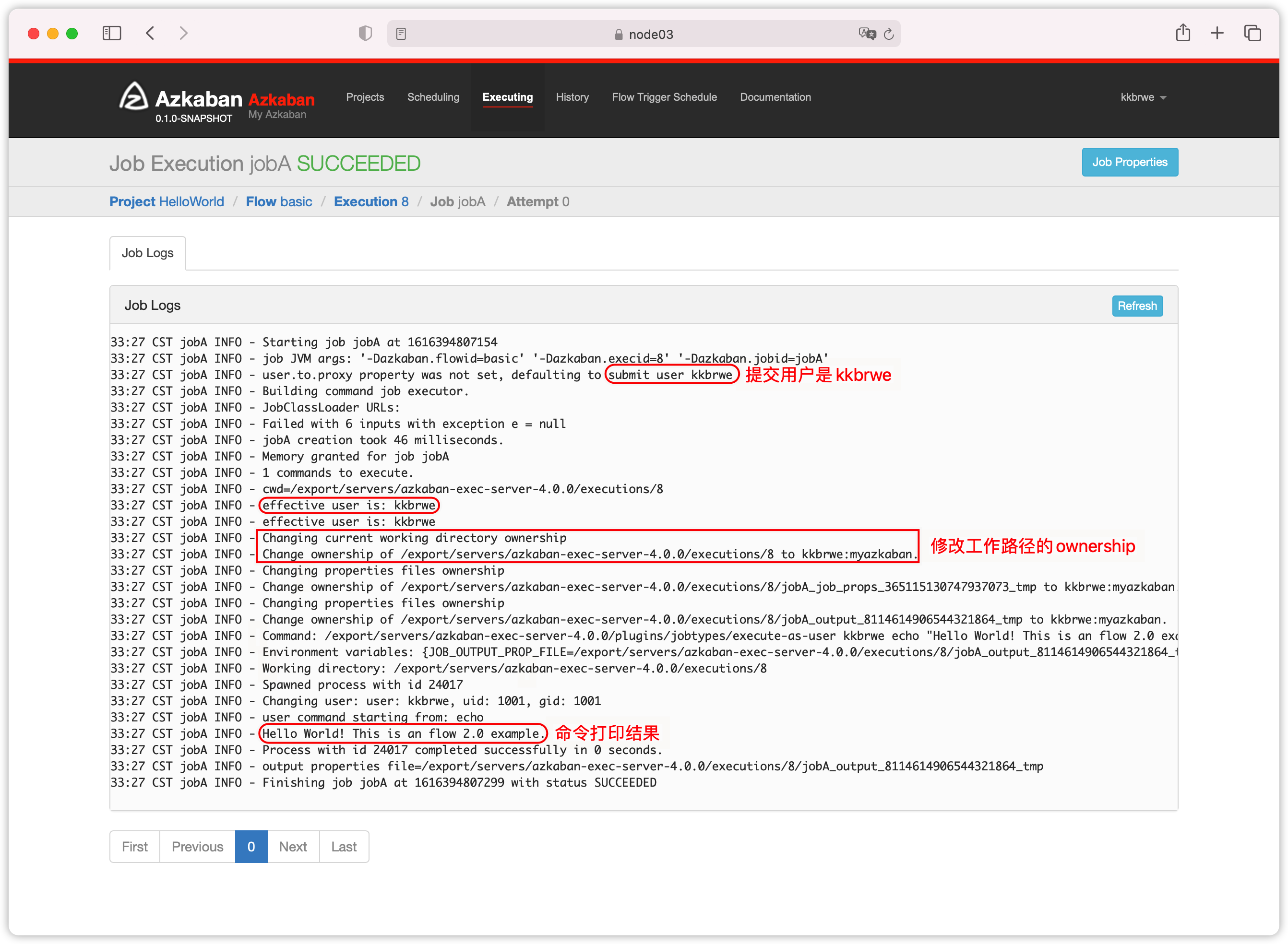1288x944 pixels.
Task: Click the 'Building command job executor.' log line
Action: coord(365,391)
